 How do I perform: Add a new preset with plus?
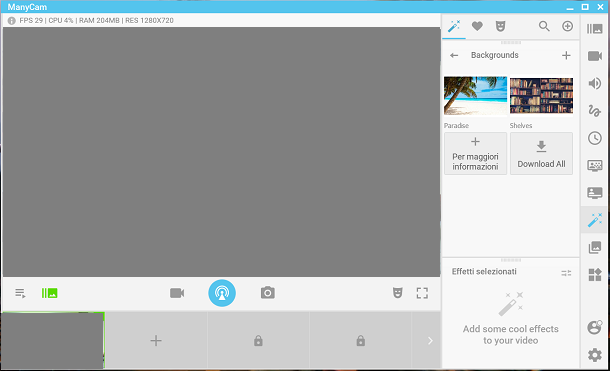(x=156, y=341)
